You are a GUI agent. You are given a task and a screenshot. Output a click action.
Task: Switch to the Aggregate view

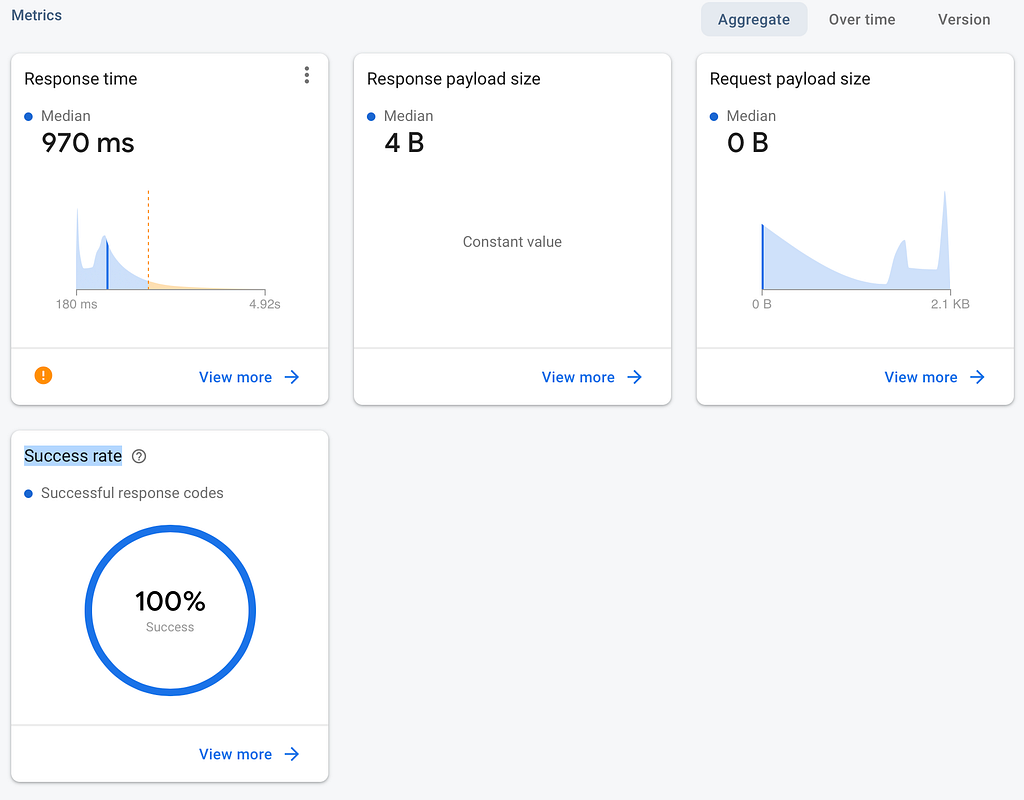coord(754,19)
